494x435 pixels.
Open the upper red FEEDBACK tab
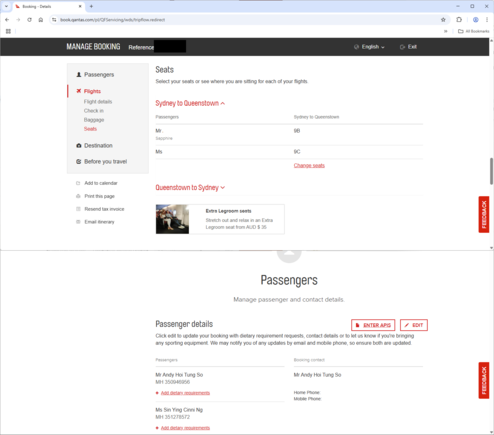[484, 214]
